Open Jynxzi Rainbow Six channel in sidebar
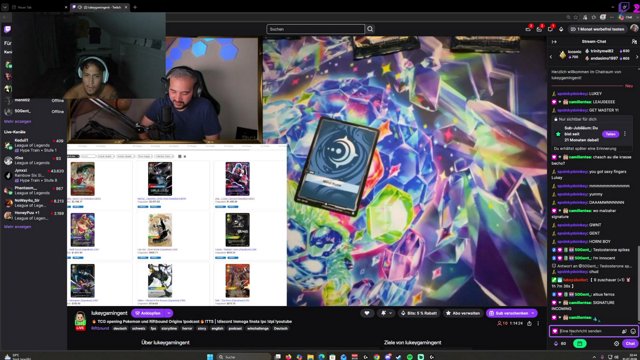 pyautogui.click(x=34, y=175)
